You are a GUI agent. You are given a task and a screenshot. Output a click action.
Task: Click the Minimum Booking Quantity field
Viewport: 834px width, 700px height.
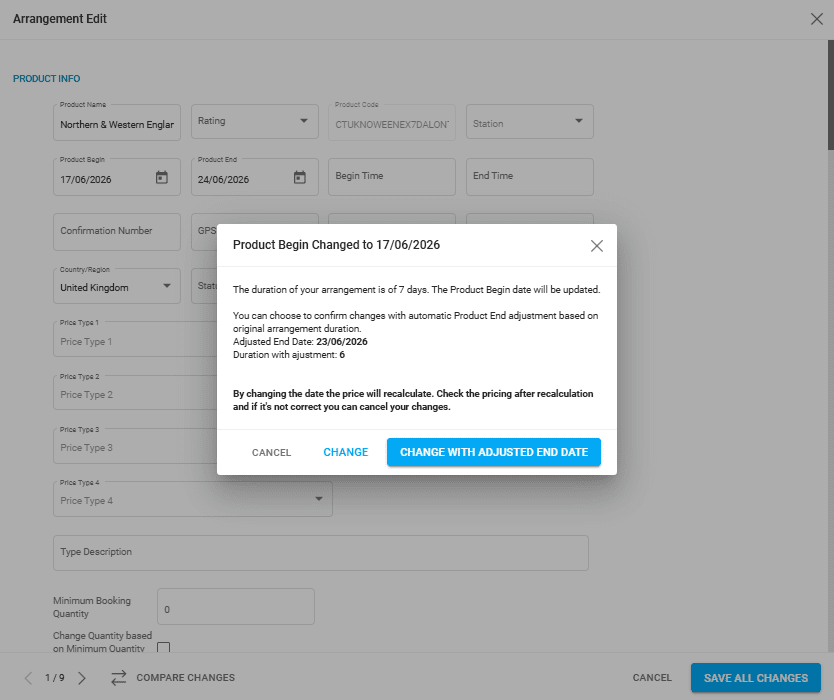click(x=236, y=607)
